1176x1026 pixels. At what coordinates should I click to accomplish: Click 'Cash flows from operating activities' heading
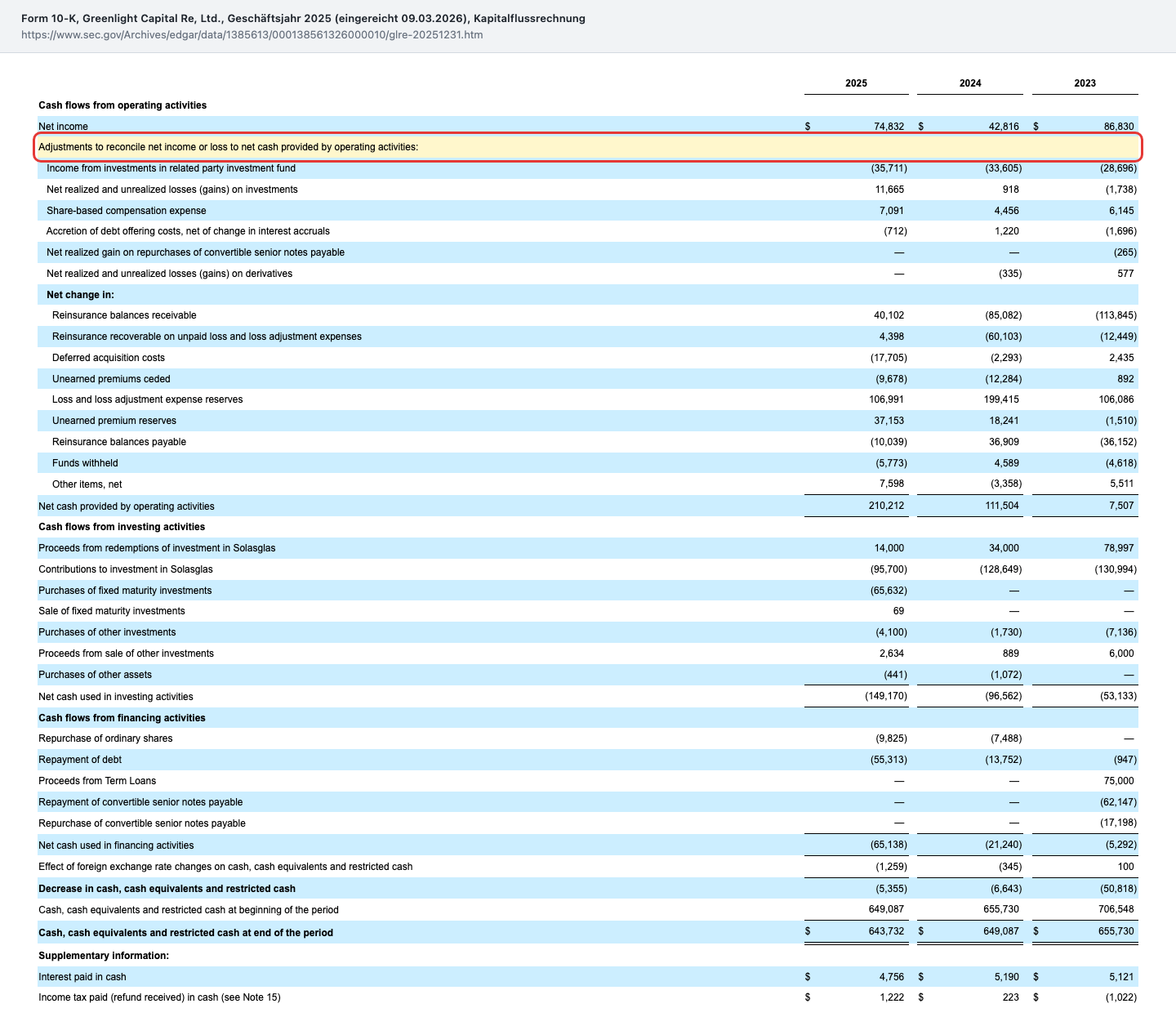point(122,105)
